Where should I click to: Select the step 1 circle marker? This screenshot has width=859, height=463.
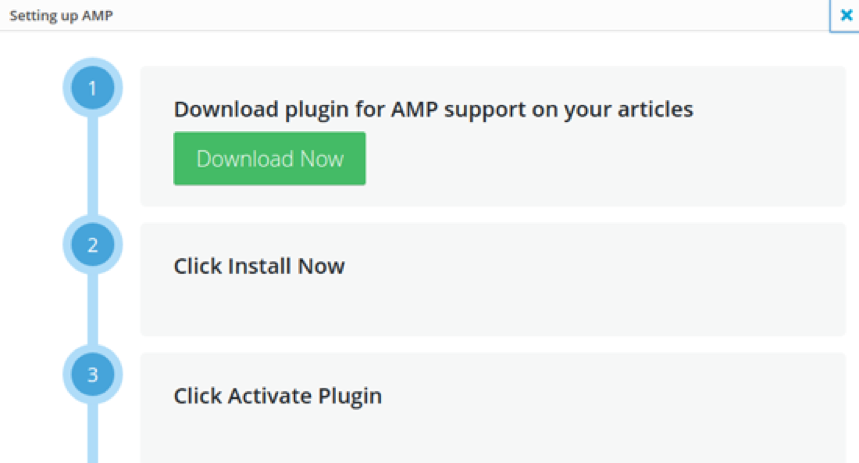tap(93, 89)
